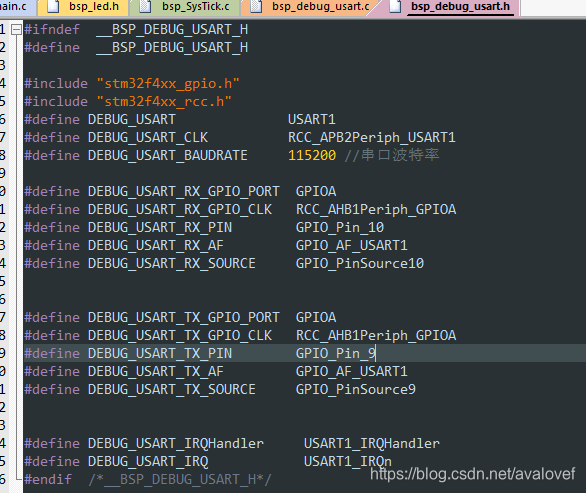Click GPIOA on the RX_GPIO_PORT line
This screenshot has height=493, width=586.
coord(316,191)
